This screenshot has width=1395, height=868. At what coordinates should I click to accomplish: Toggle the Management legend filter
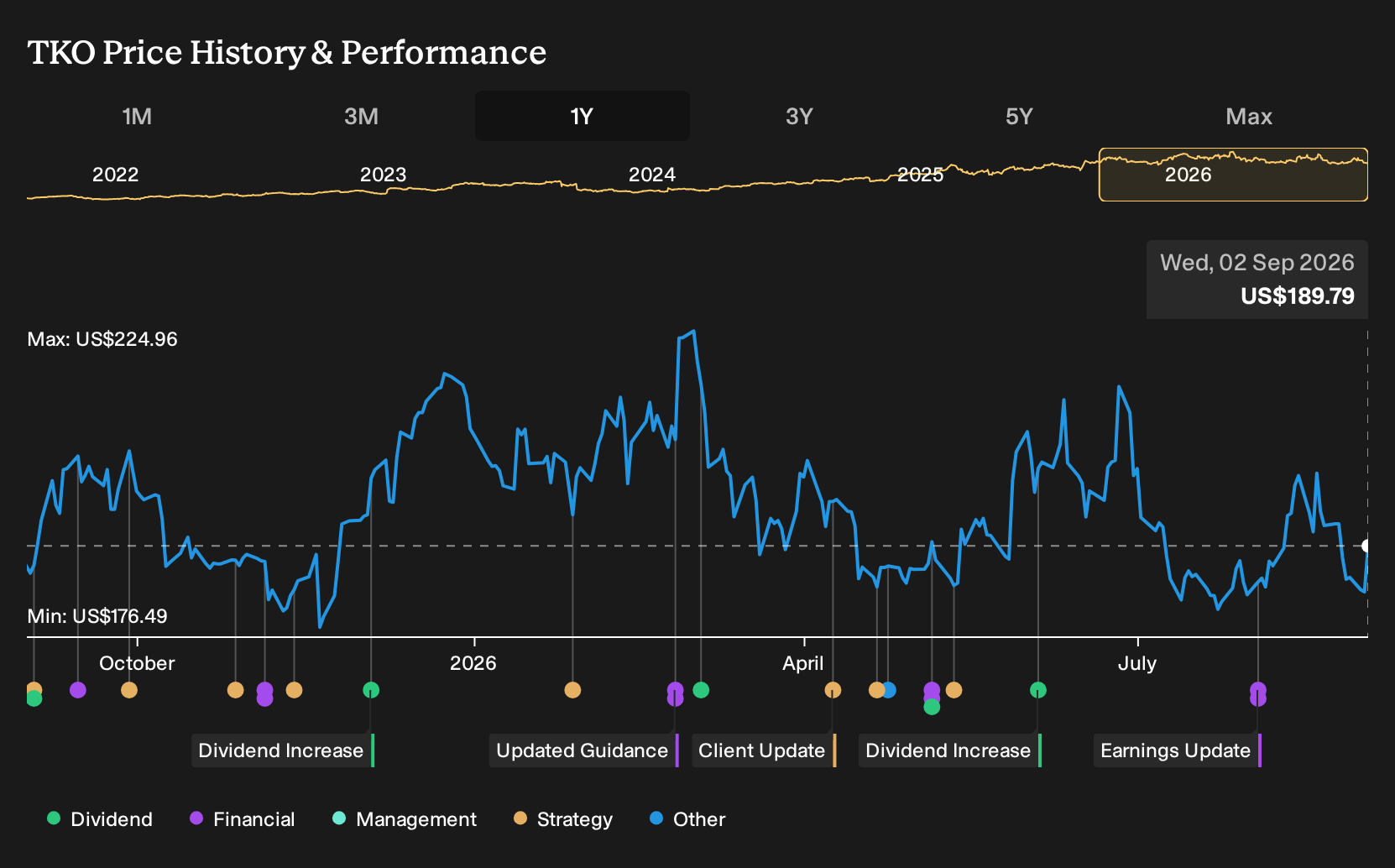(x=405, y=819)
